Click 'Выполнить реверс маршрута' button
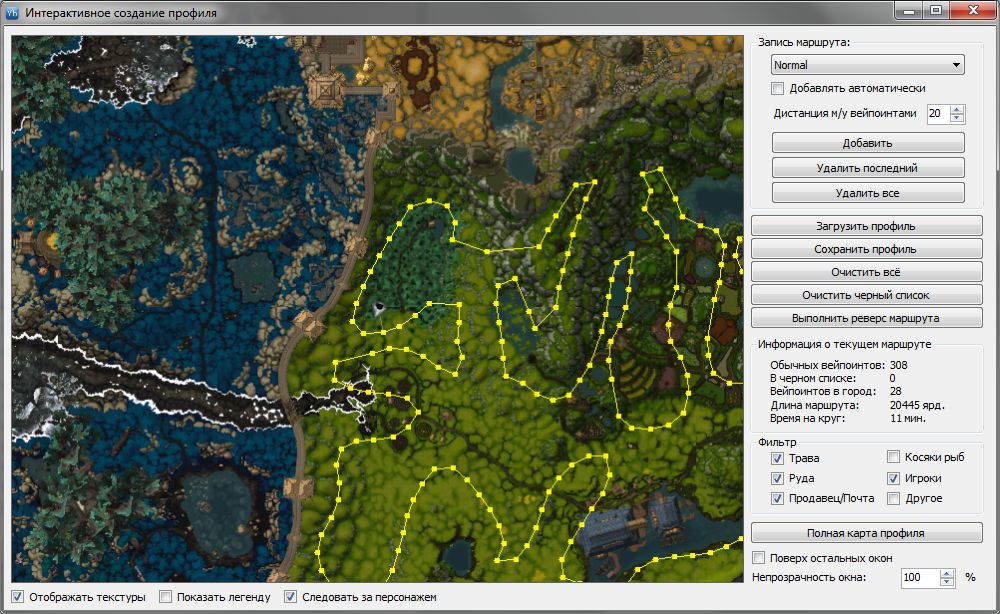This screenshot has width=1000, height=614. (866, 318)
